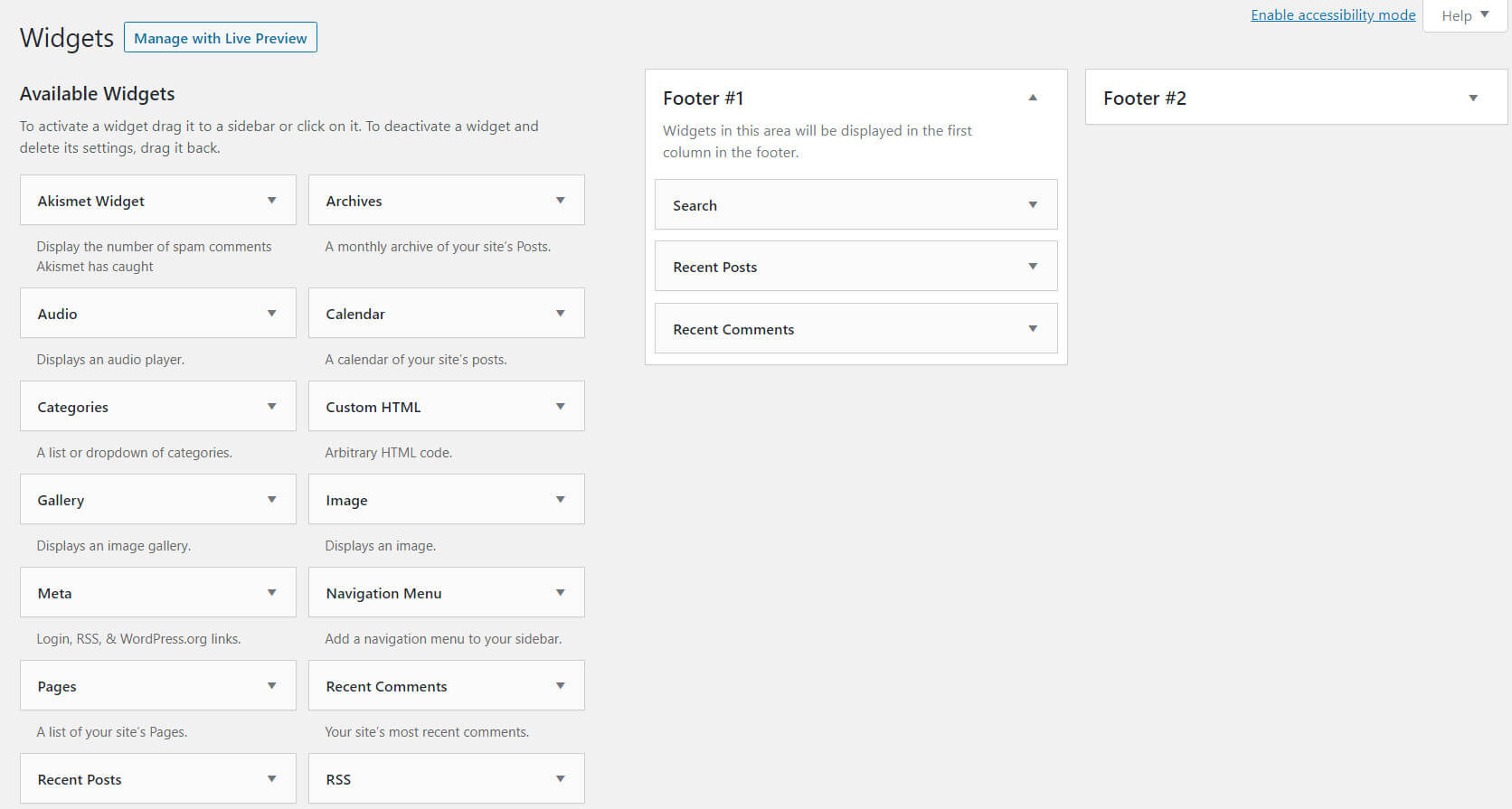Viewport: 1512px width, 809px height.
Task: Expand the Akismet Widget arrow
Action: point(271,201)
